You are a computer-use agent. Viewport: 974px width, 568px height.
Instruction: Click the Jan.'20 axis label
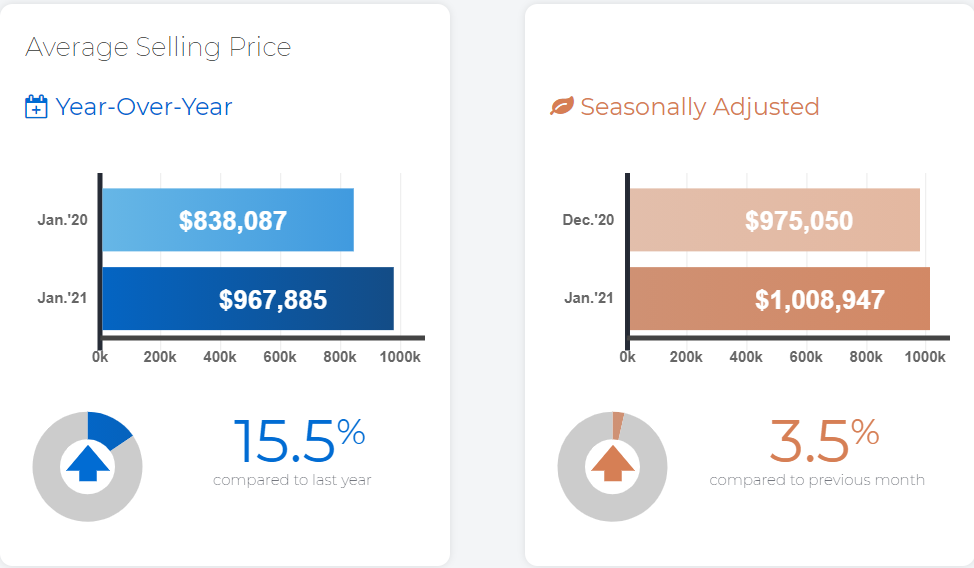(62, 220)
